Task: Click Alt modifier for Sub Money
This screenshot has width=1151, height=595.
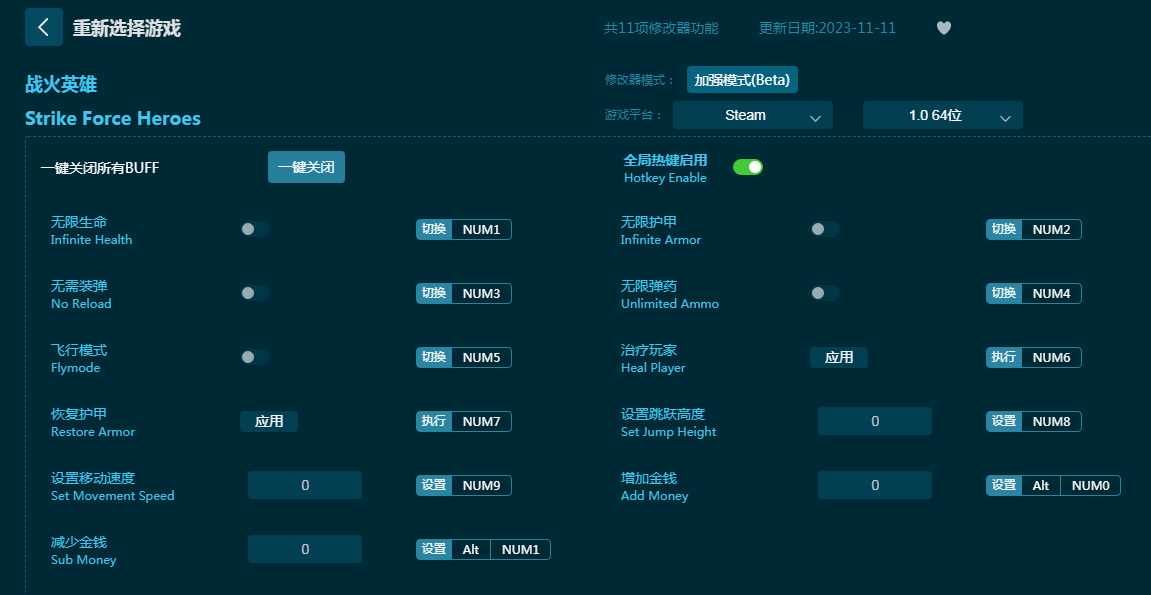Action: tap(471, 550)
